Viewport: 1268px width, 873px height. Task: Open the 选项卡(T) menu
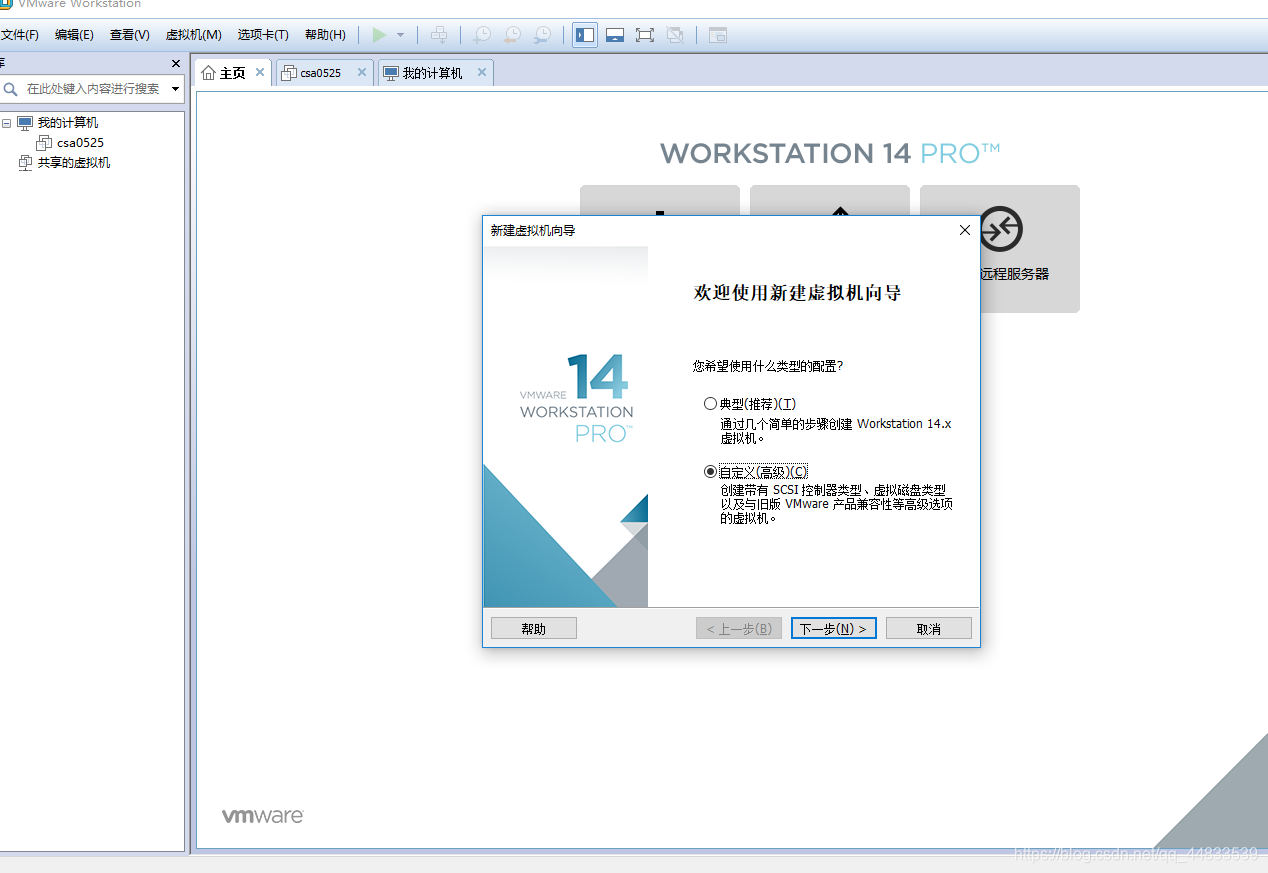(x=263, y=35)
